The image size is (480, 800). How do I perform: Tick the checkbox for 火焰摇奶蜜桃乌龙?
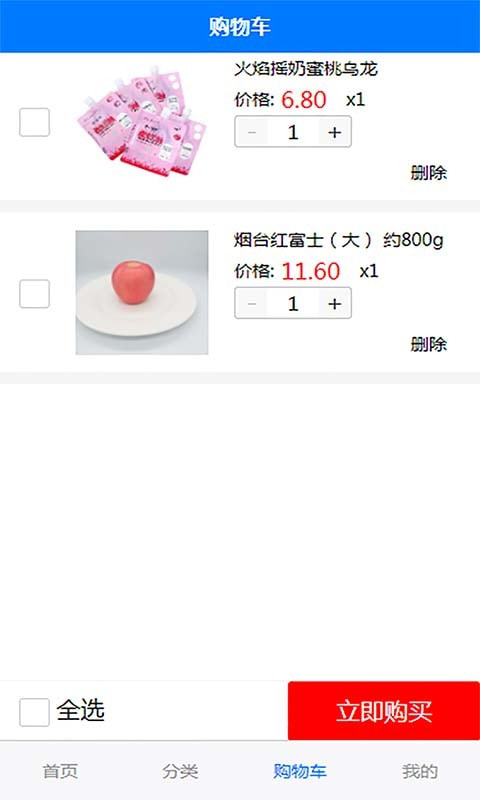(x=34, y=122)
